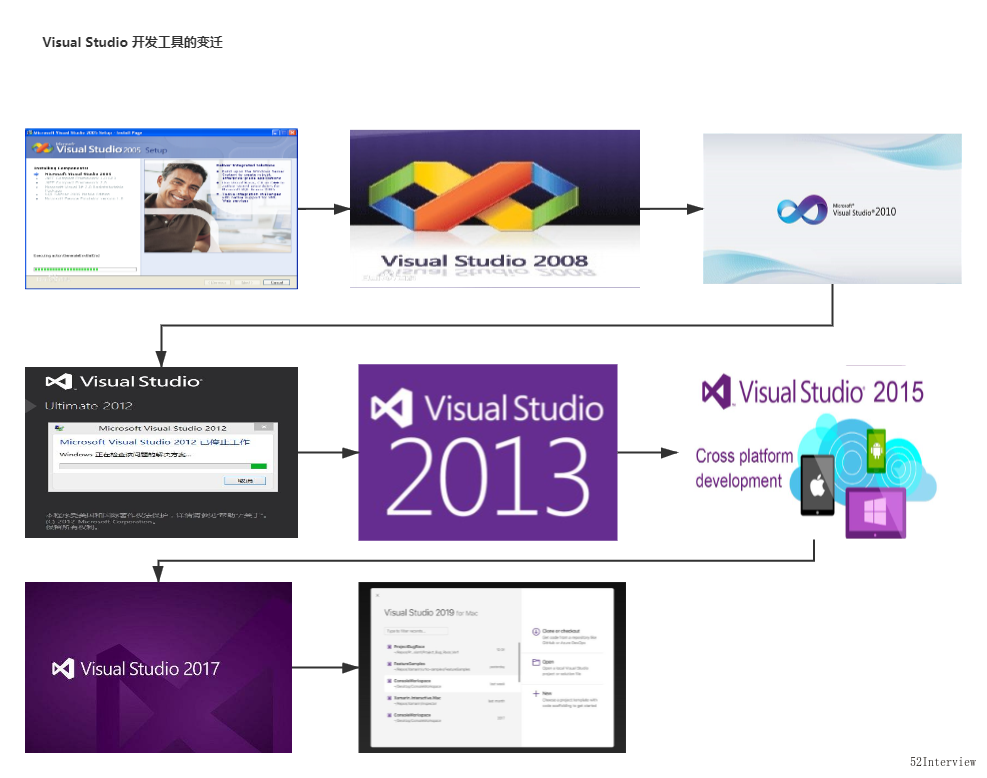Close the Visual Studio 2019 for Mac start window
Screen dimensions: 987x778
click(x=377, y=595)
